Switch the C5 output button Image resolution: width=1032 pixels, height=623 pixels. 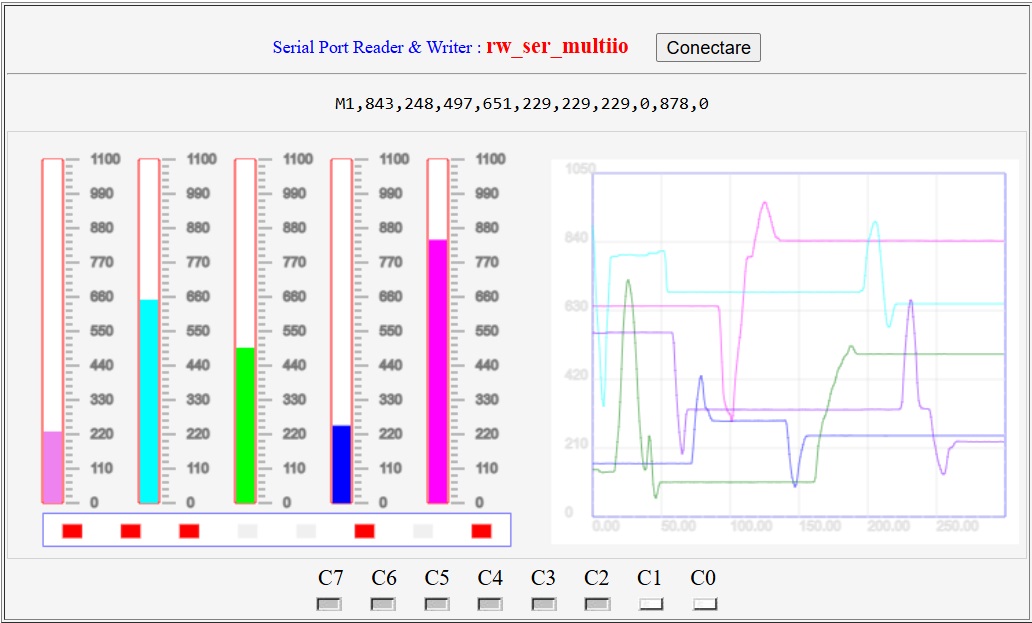pos(436,604)
